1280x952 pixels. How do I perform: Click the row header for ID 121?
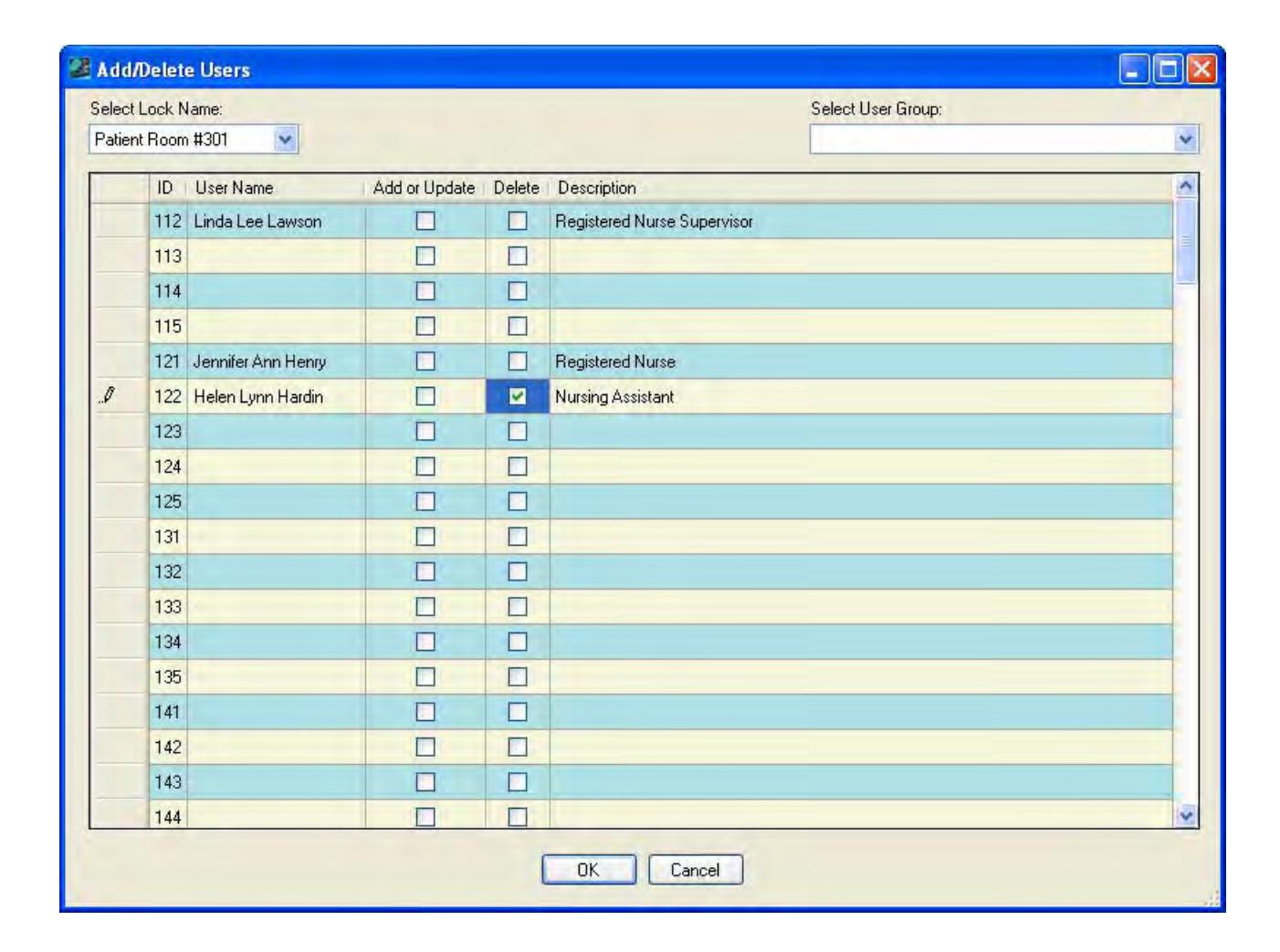(x=120, y=361)
